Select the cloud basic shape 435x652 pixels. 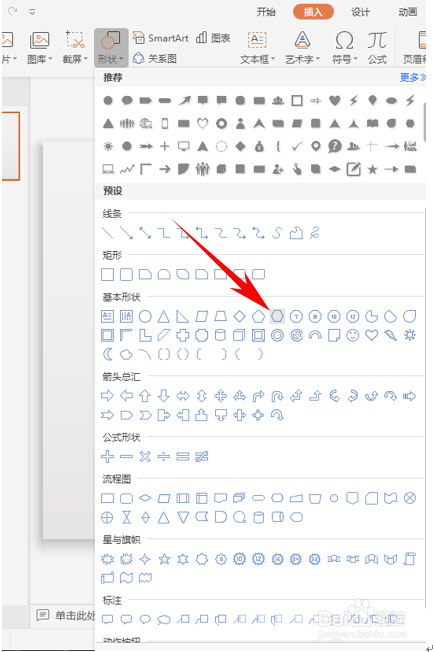126,354
